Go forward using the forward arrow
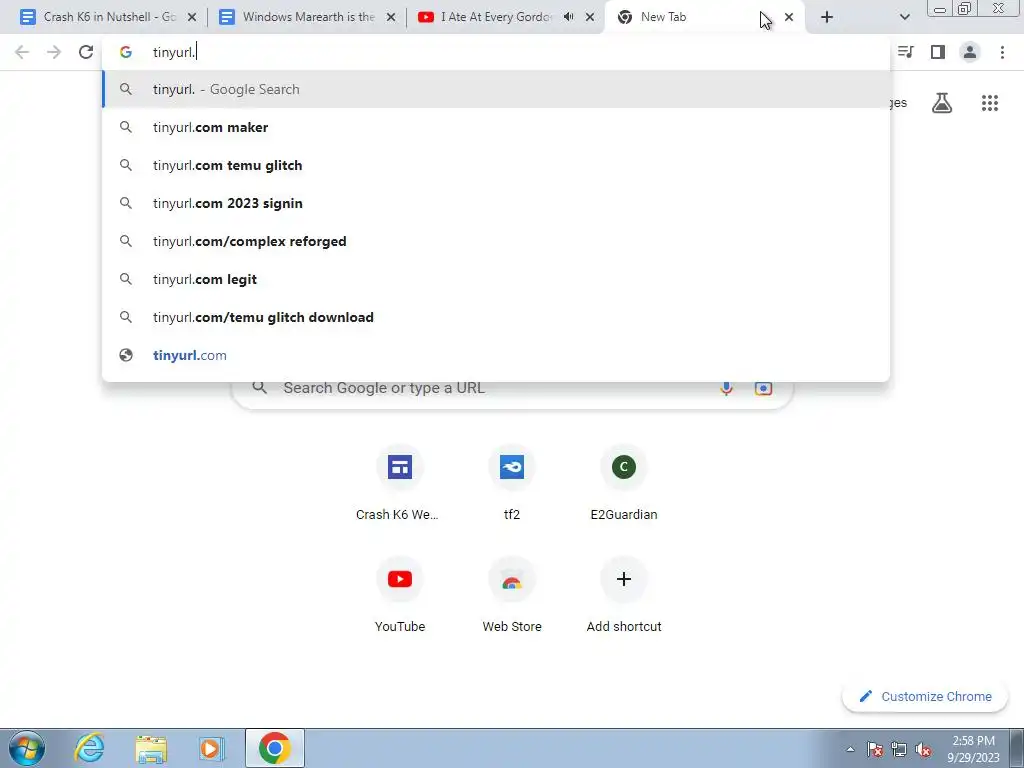 tap(54, 52)
